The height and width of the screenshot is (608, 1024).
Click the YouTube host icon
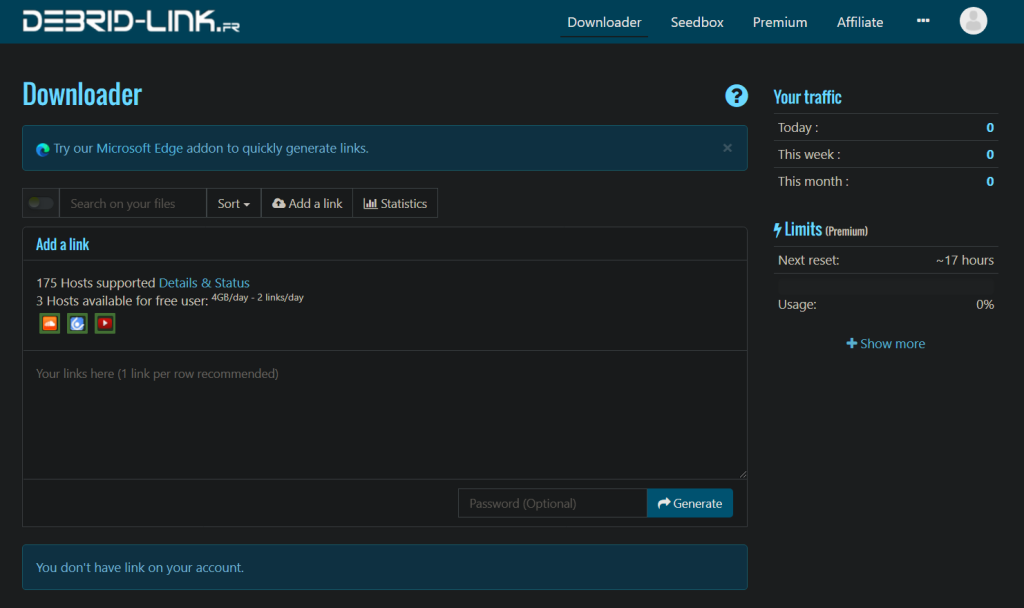click(x=105, y=323)
